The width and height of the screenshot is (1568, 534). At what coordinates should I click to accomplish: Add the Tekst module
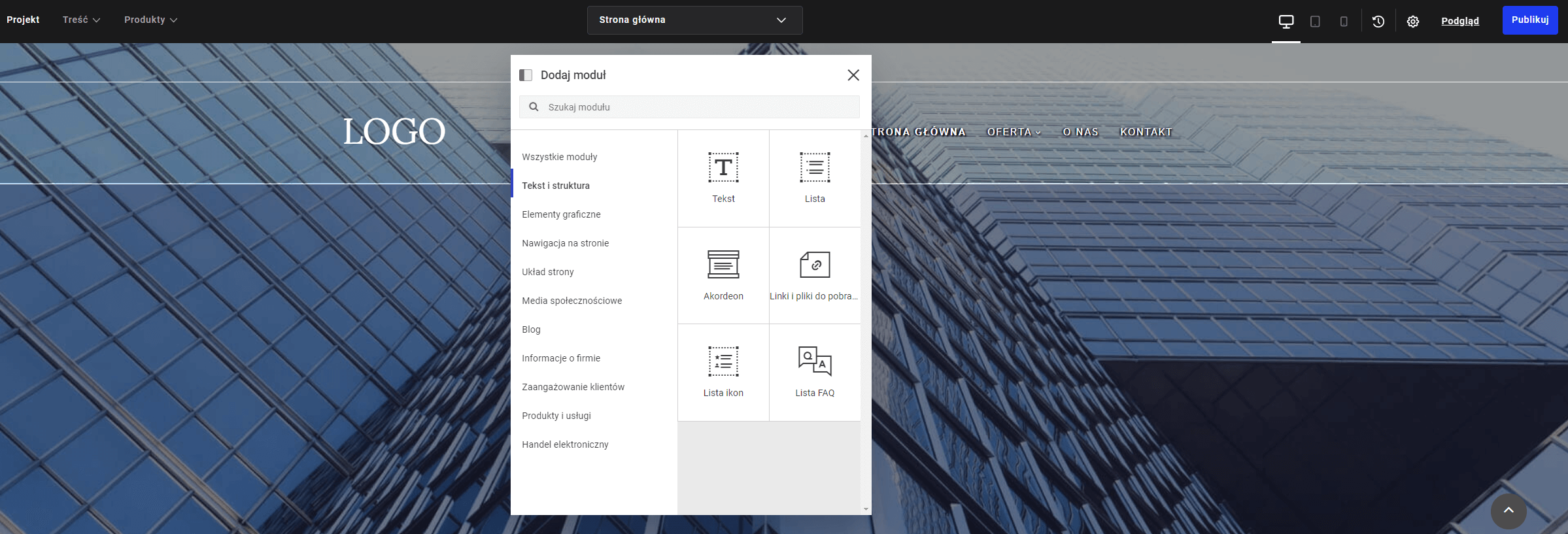pyautogui.click(x=723, y=178)
